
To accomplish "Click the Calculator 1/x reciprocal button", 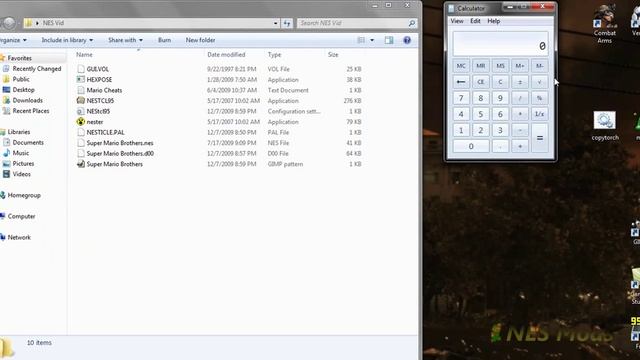I will (x=540, y=114).
